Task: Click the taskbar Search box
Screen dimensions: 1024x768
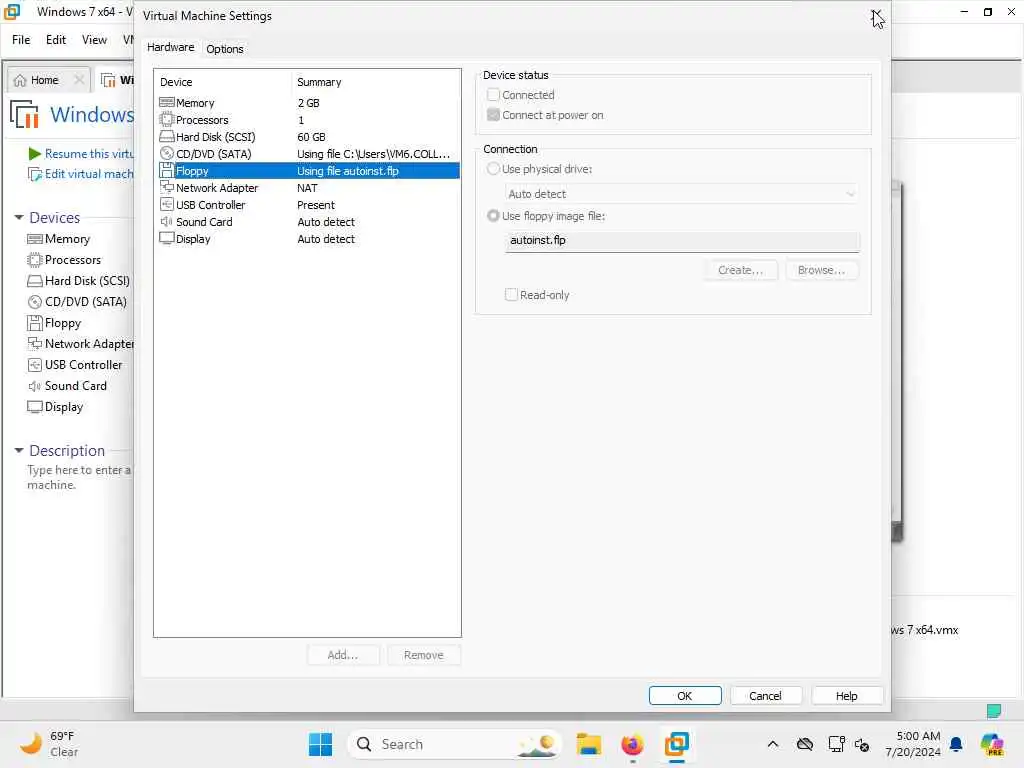Action: tap(455, 744)
